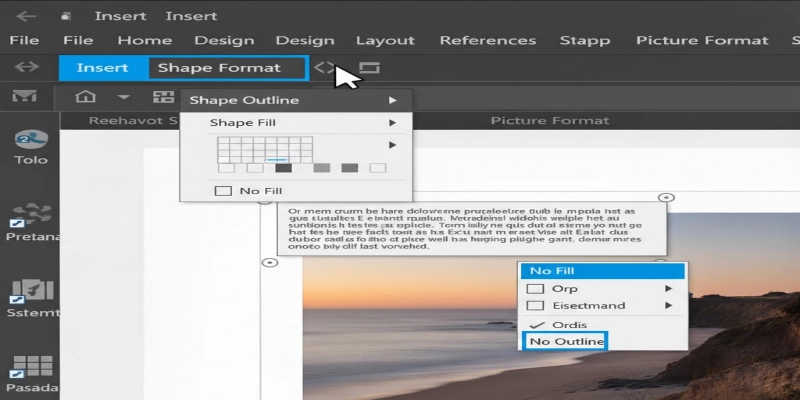
Task: Open the small dropdown arrow next to home
Action: (124, 97)
